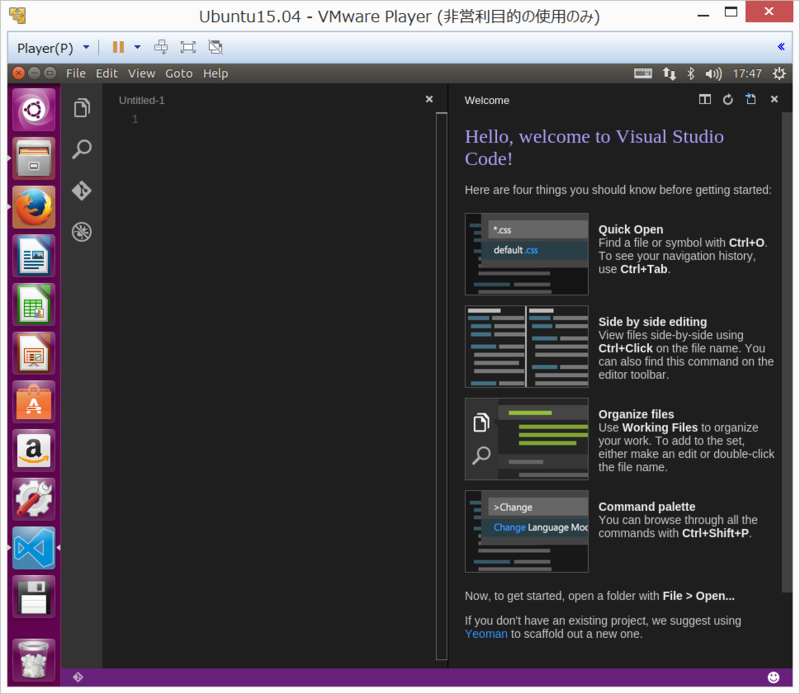
Task: Click the split editor icon in Welcome tab
Action: 705,99
